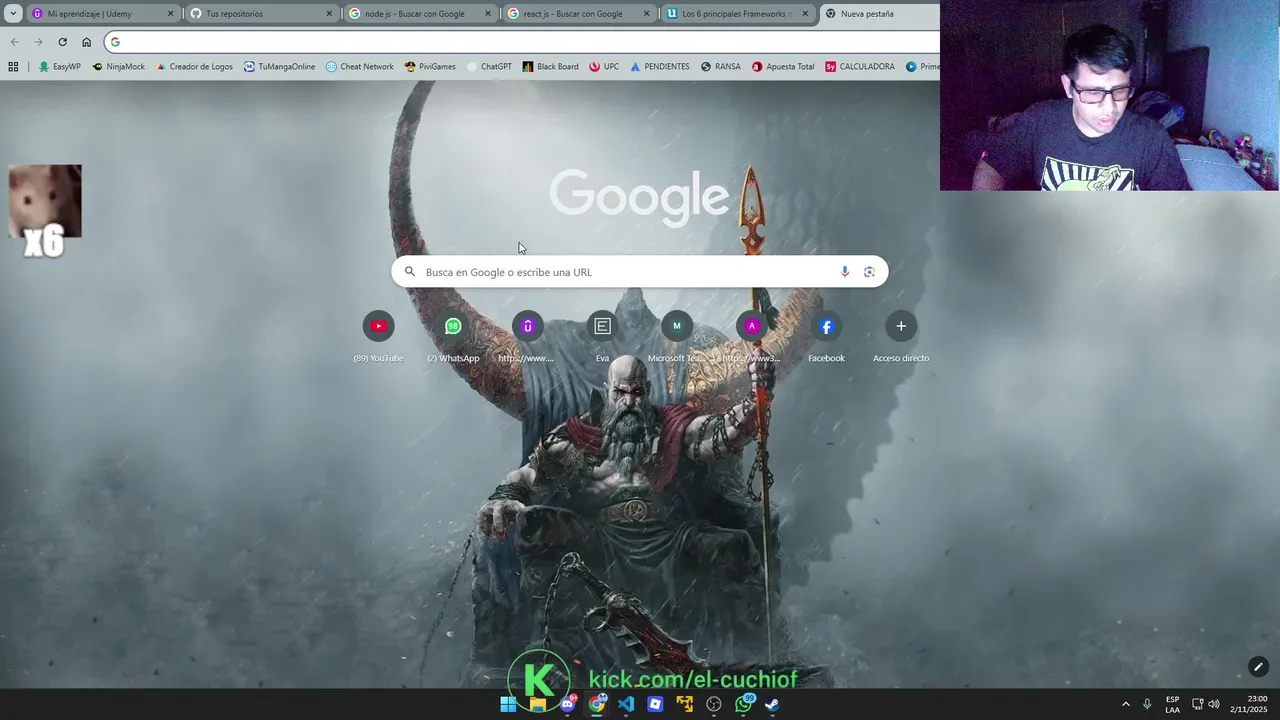The height and width of the screenshot is (720, 1280).
Task: Close the node js search tab
Action: (488, 14)
